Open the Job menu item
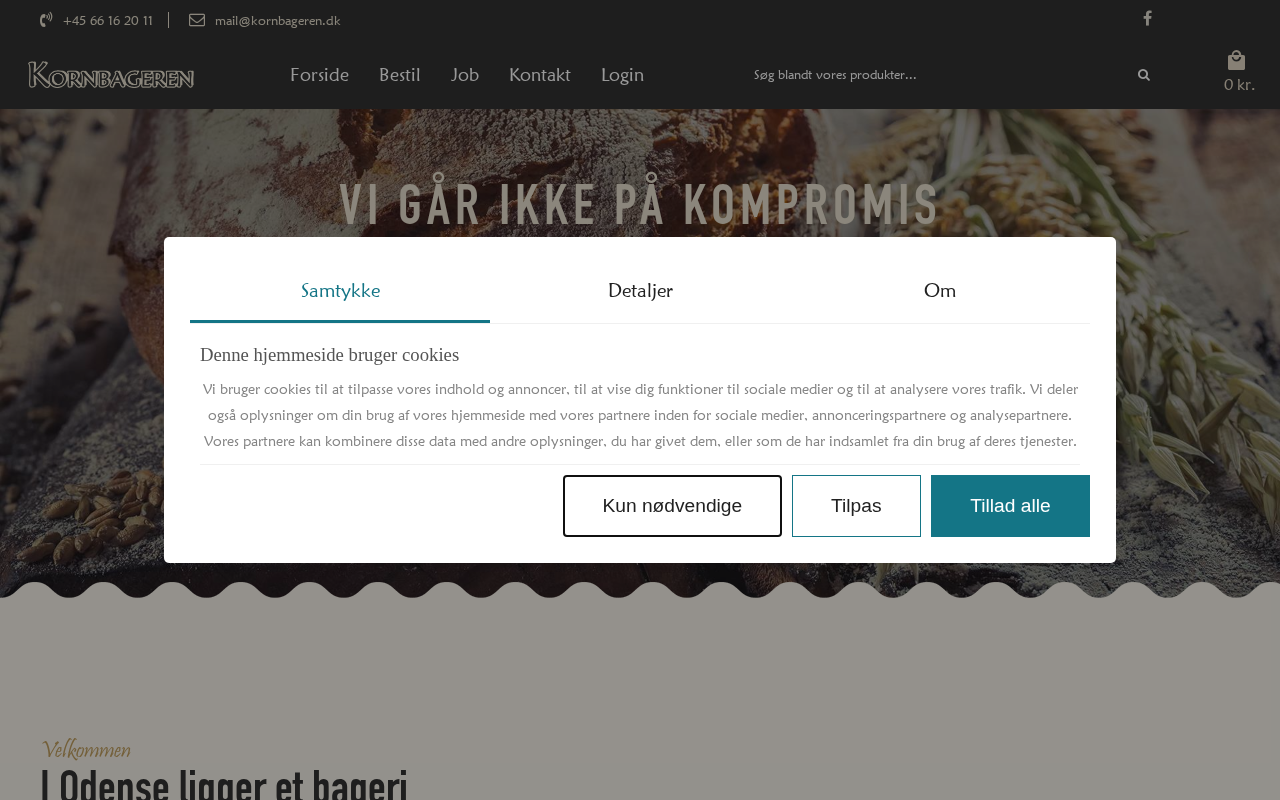The height and width of the screenshot is (800, 1280). 465,75
